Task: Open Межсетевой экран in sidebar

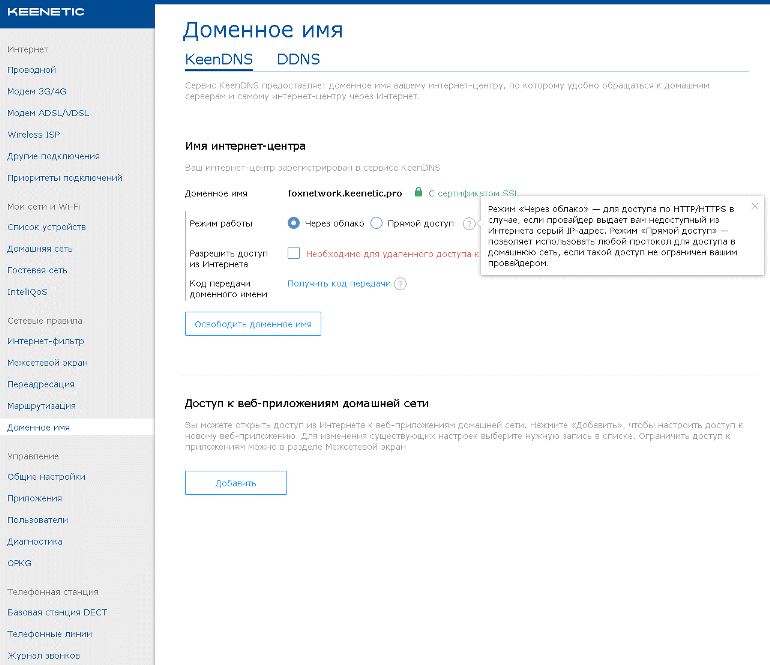Action: (x=47, y=363)
